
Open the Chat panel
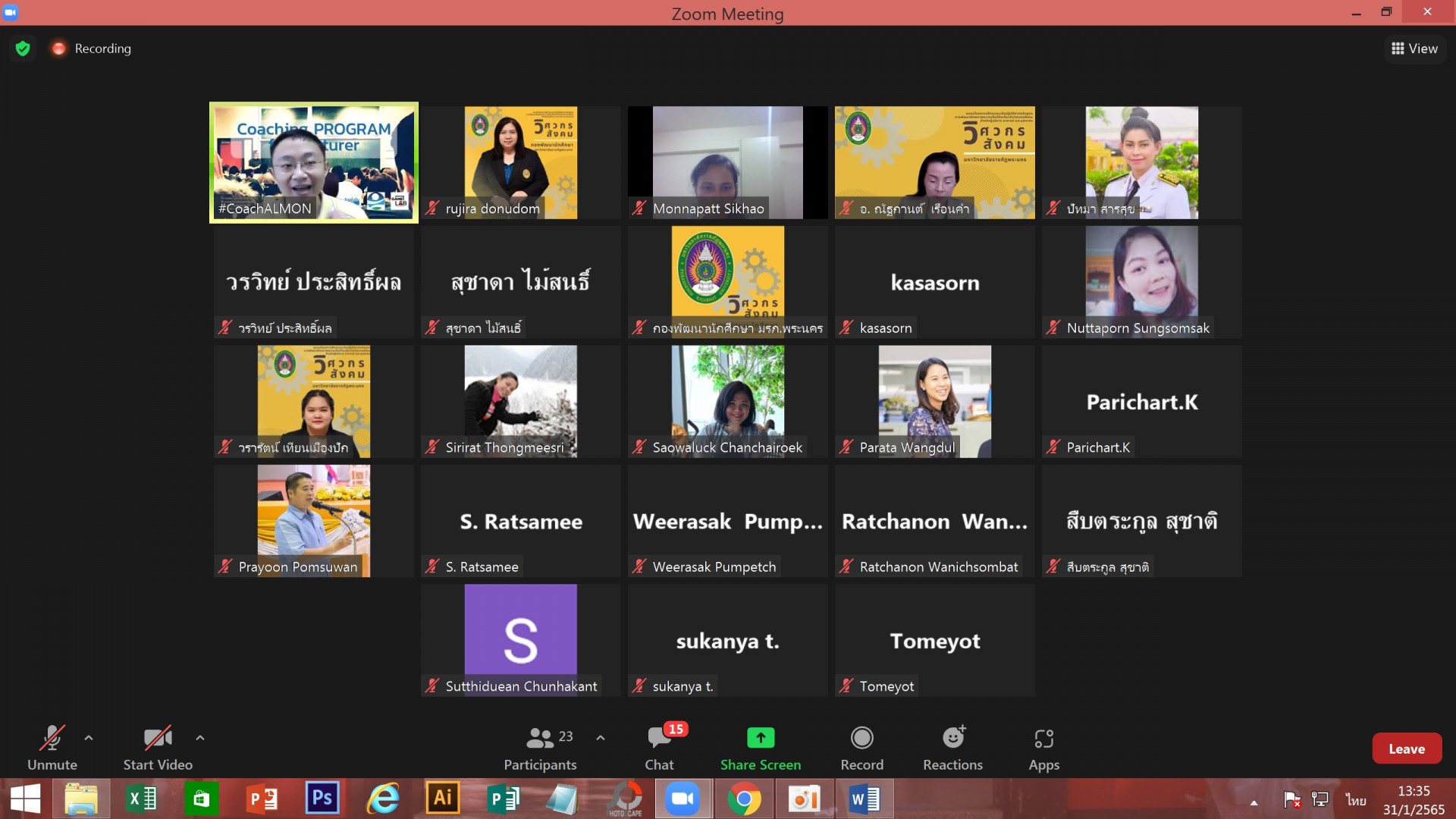tap(660, 748)
